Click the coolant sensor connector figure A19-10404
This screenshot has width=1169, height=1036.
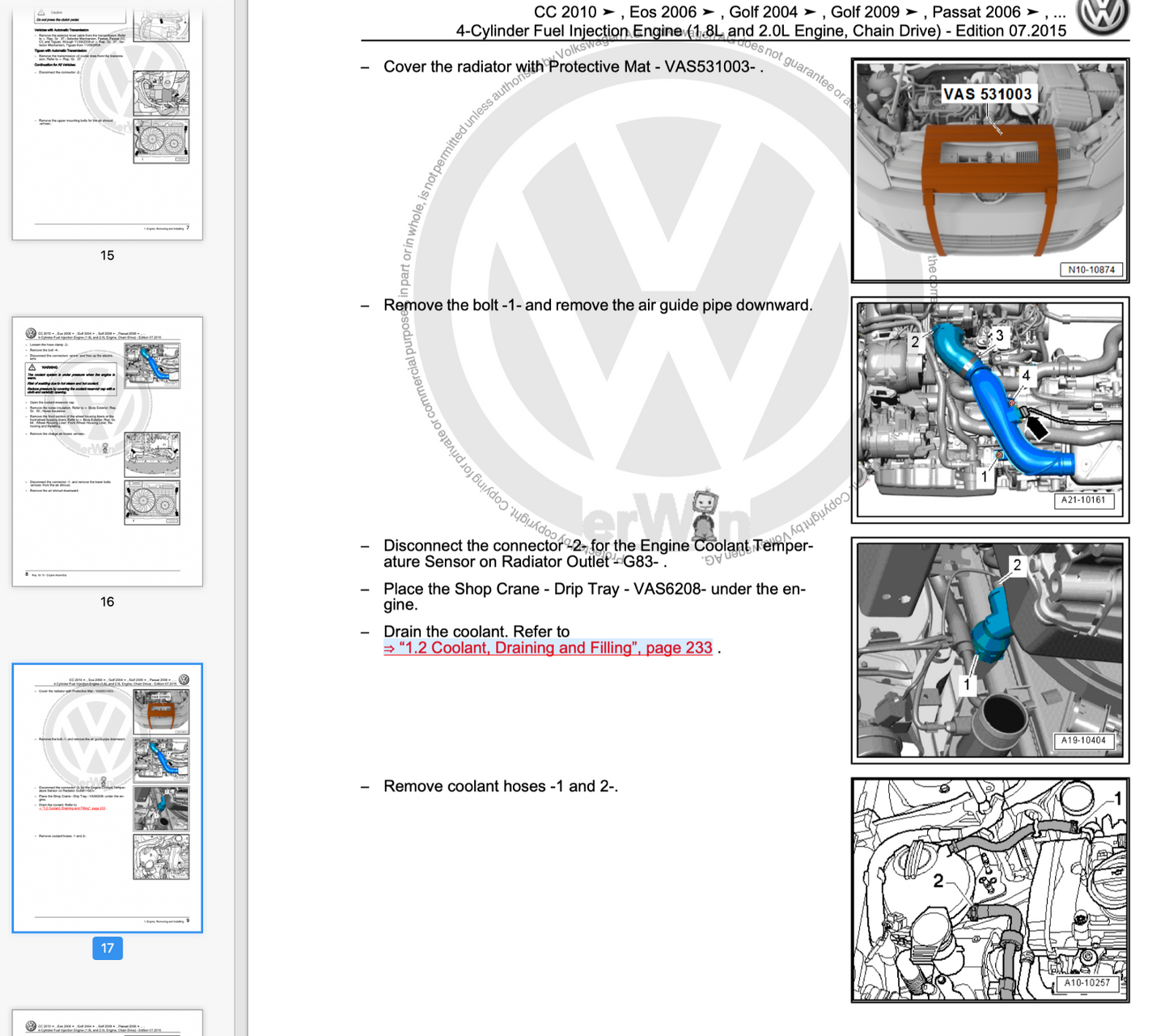(x=989, y=650)
